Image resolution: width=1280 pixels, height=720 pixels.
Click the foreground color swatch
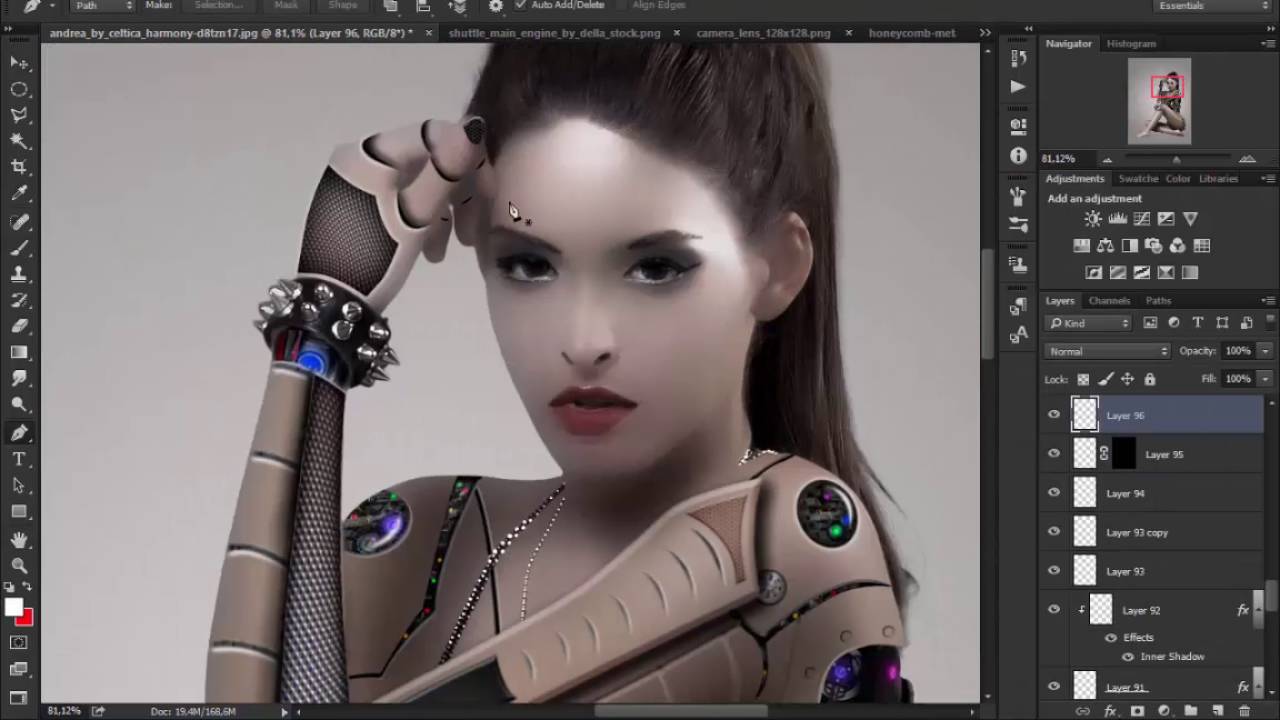[x=14, y=607]
